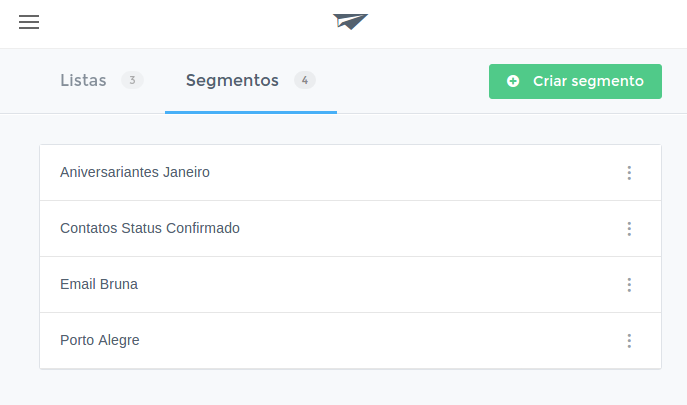The width and height of the screenshot is (687, 405).
Task: Select the Porto Alegre row
Action: pyautogui.click(x=351, y=341)
